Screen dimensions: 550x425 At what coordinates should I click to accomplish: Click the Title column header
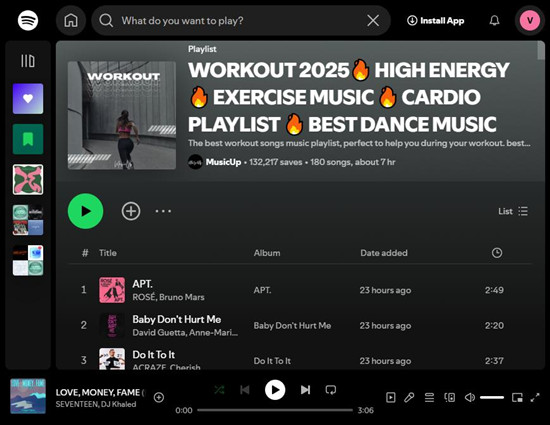point(108,253)
